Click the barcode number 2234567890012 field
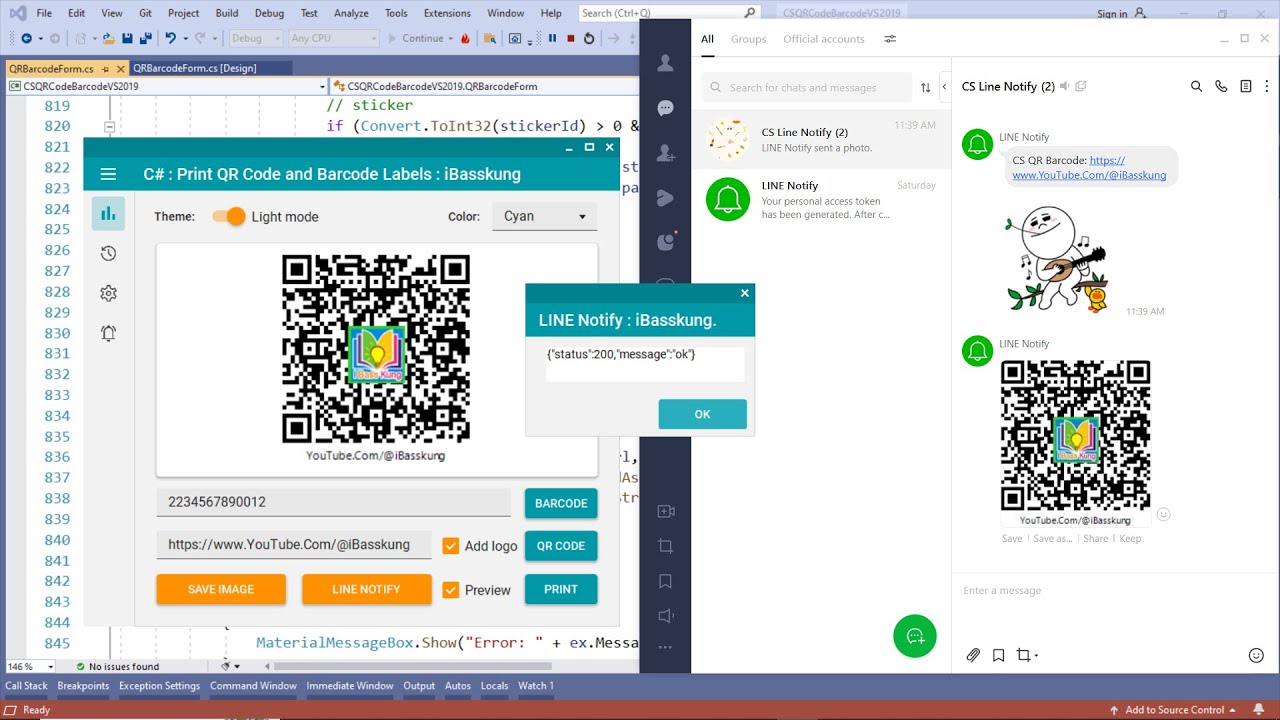The image size is (1280, 720). (x=334, y=502)
